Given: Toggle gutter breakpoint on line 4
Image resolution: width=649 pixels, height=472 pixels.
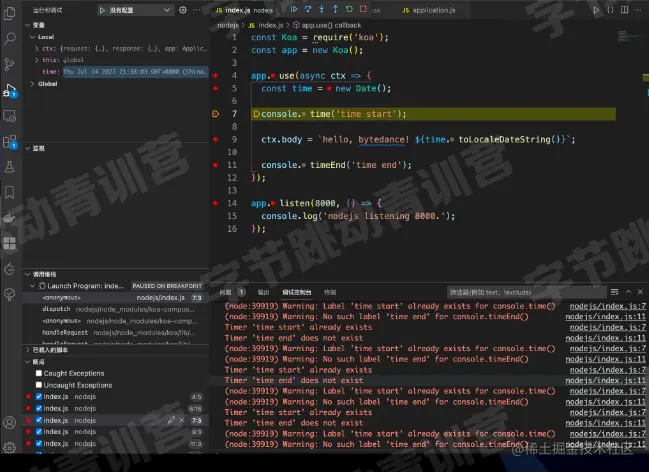Looking at the screenshot, I should [216, 76].
